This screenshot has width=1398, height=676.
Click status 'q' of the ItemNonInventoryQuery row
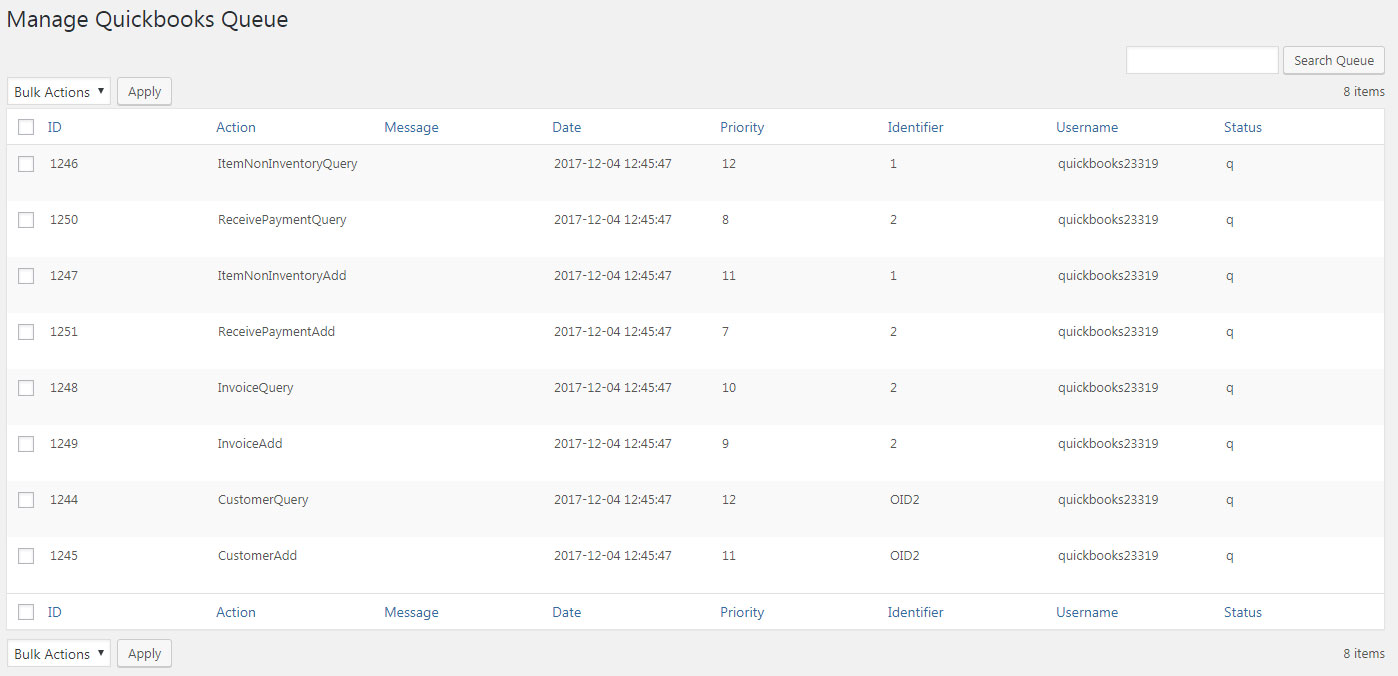(1230, 164)
